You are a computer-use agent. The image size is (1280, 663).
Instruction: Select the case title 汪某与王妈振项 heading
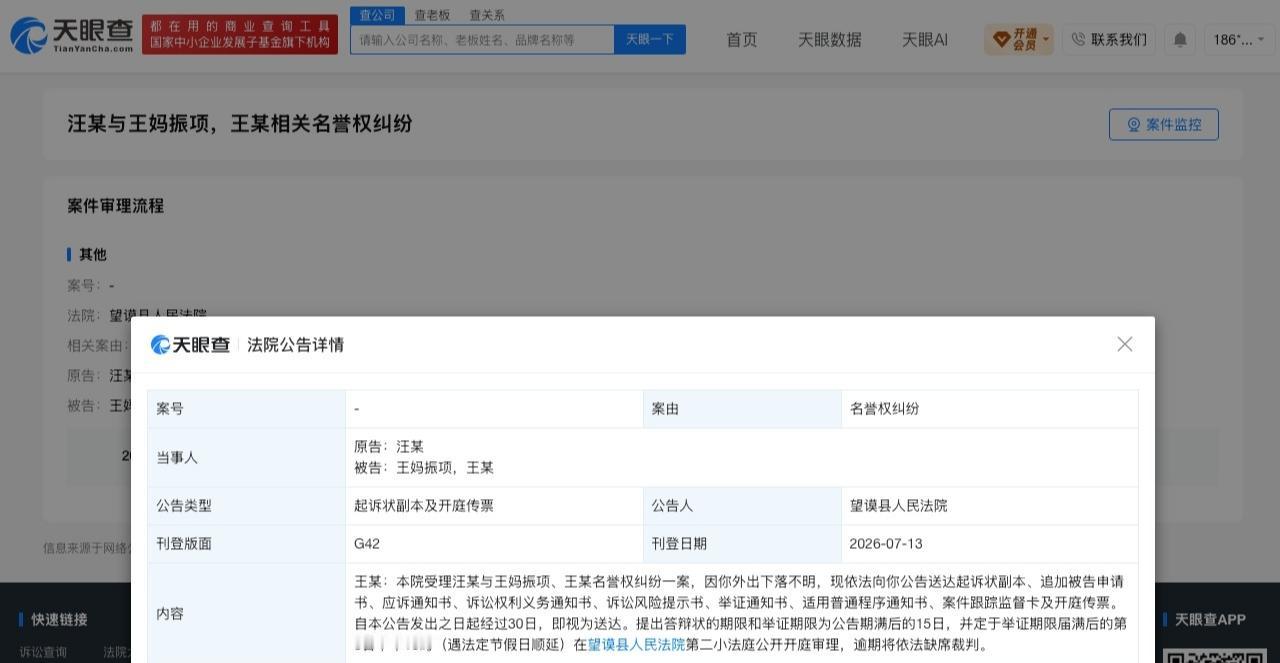pyautogui.click(x=240, y=124)
